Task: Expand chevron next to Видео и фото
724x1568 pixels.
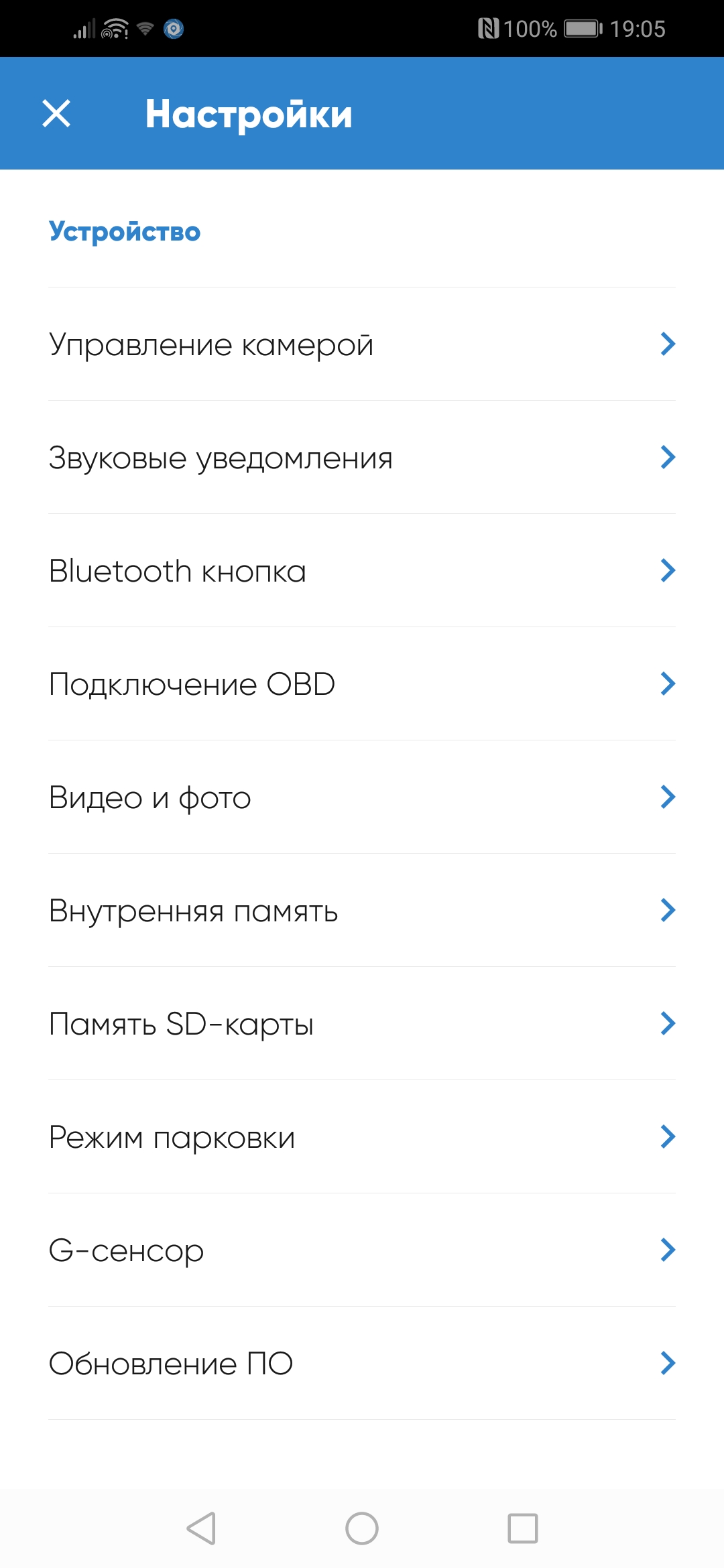Action: click(668, 797)
